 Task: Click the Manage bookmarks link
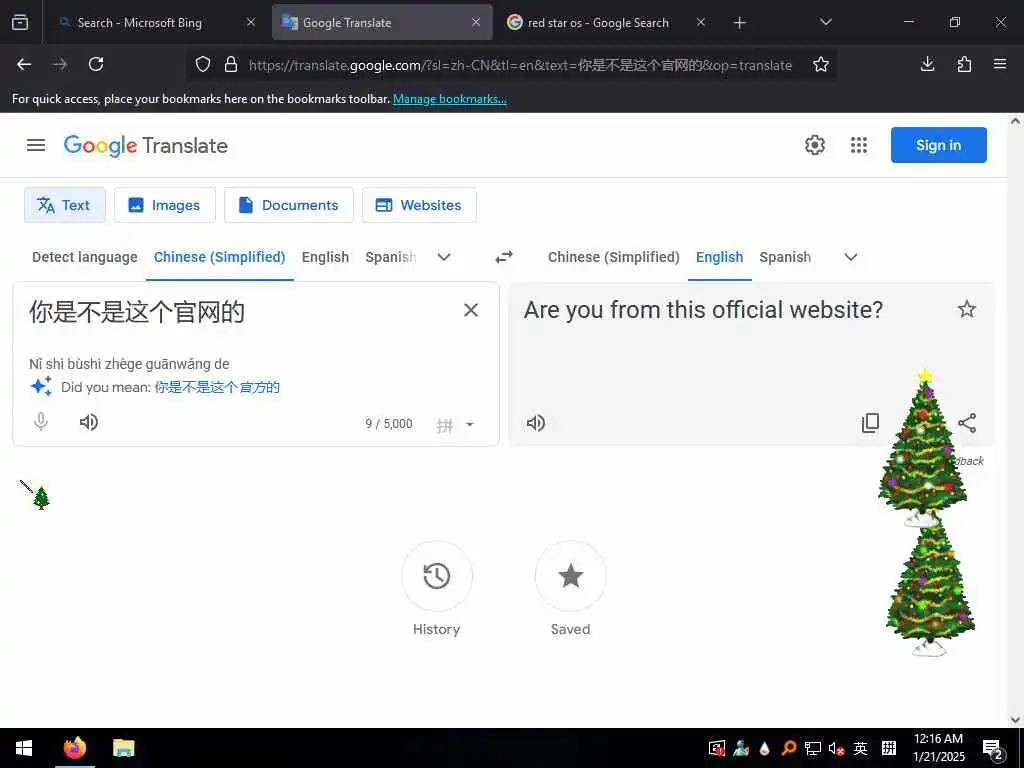[449, 99]
